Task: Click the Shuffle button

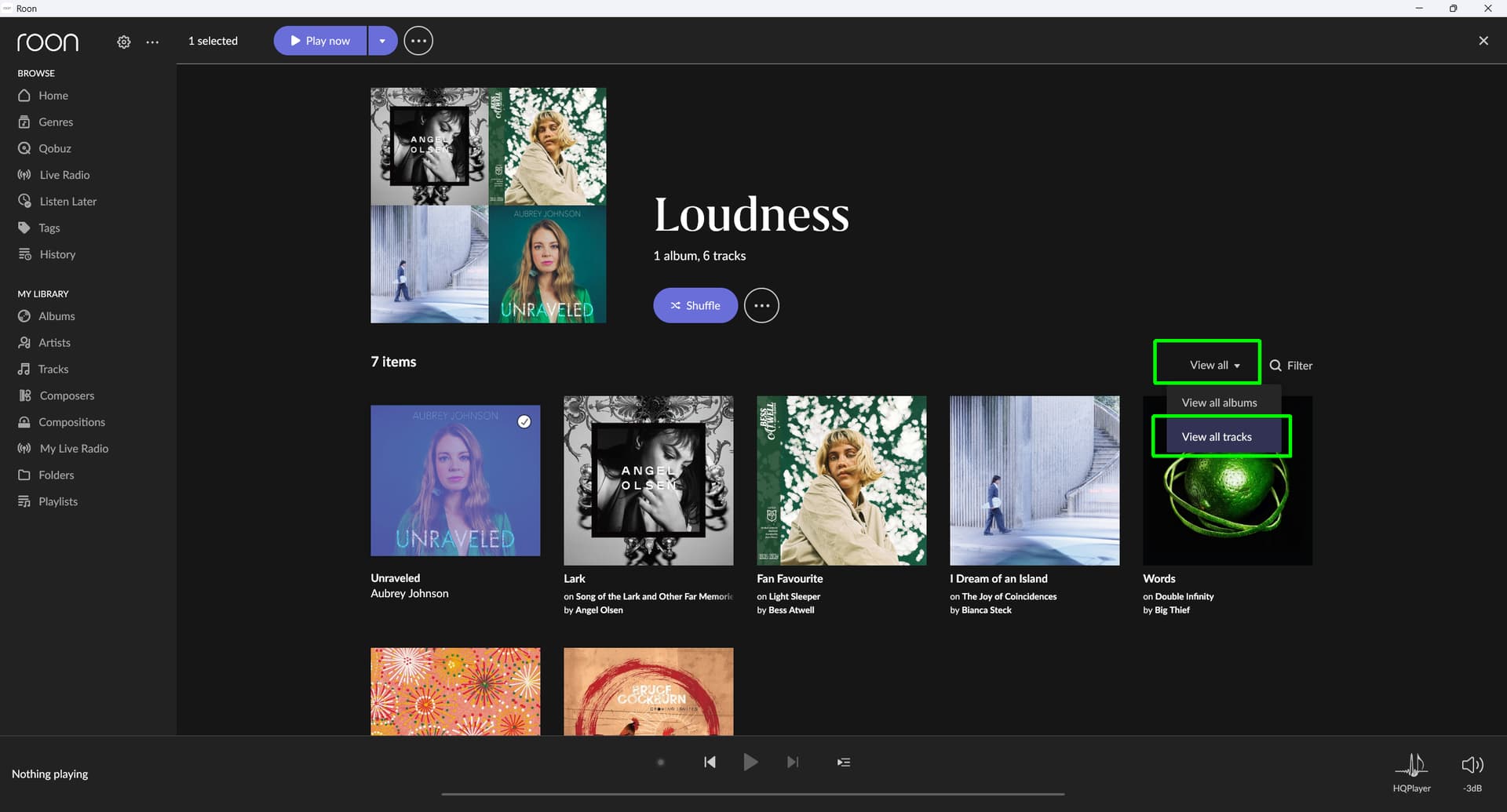Action: [x=695, y=305]
